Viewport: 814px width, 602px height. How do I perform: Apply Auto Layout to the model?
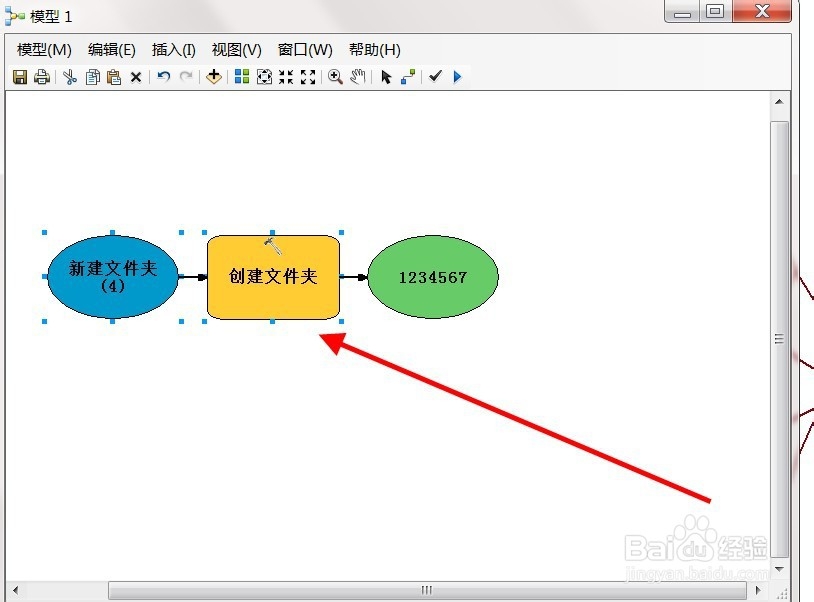click(242, 77)
